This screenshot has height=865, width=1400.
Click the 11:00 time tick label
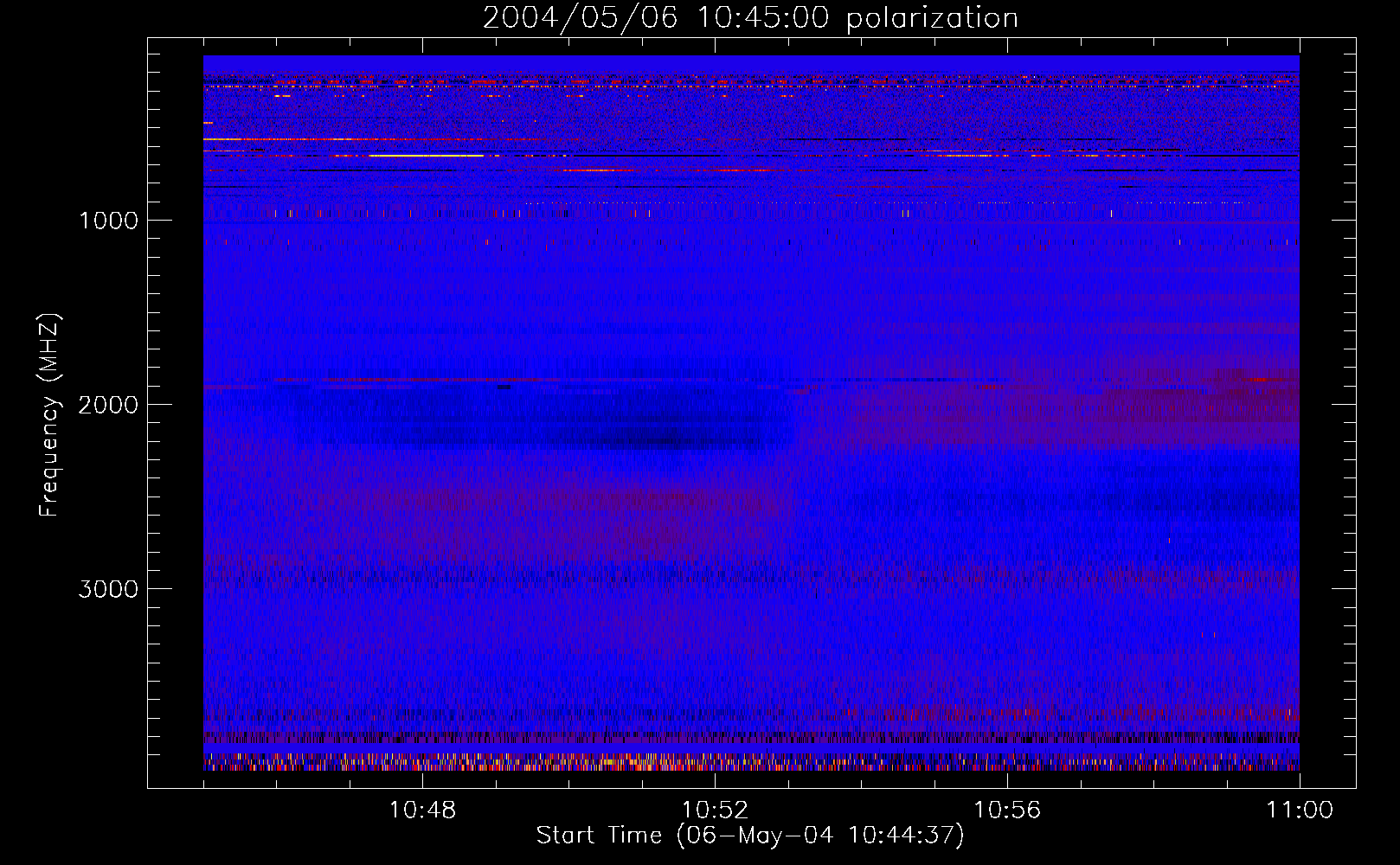pos(1300,811)
